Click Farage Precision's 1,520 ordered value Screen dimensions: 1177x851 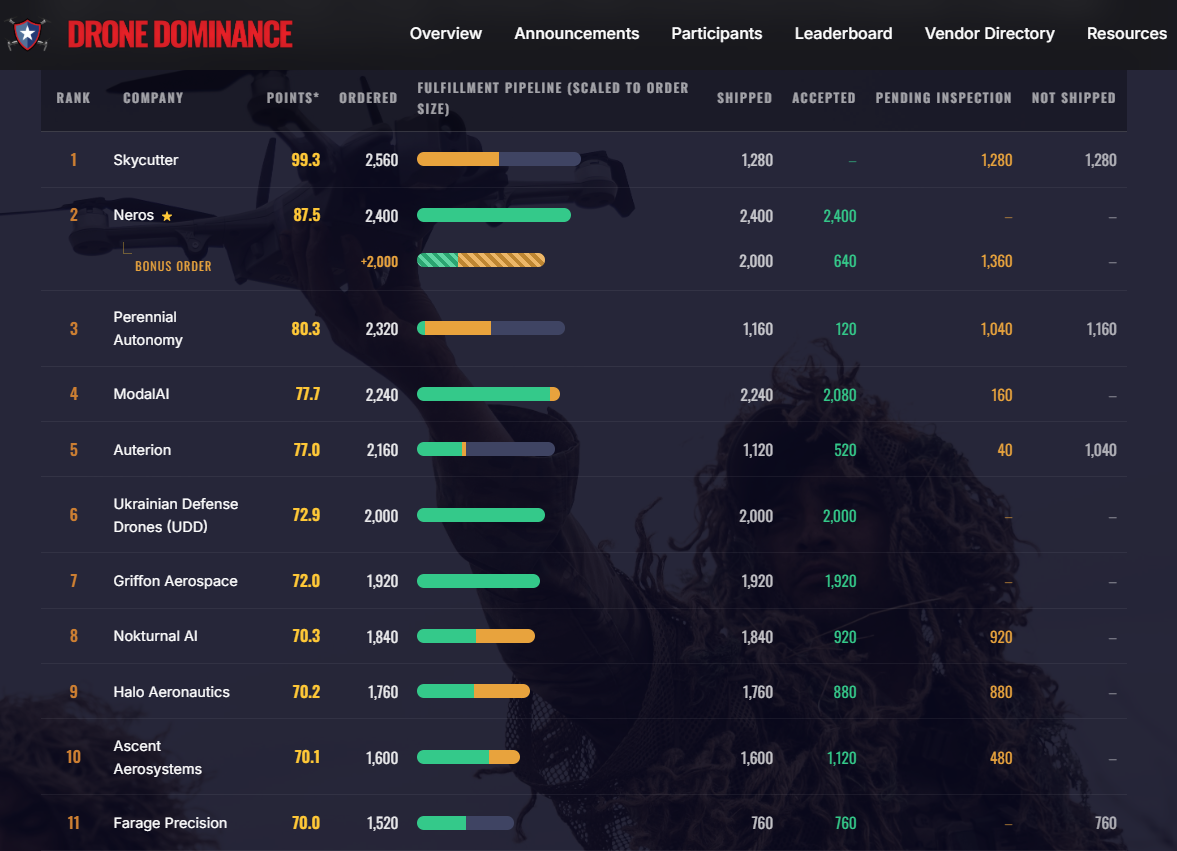click(x=382, y=823)
